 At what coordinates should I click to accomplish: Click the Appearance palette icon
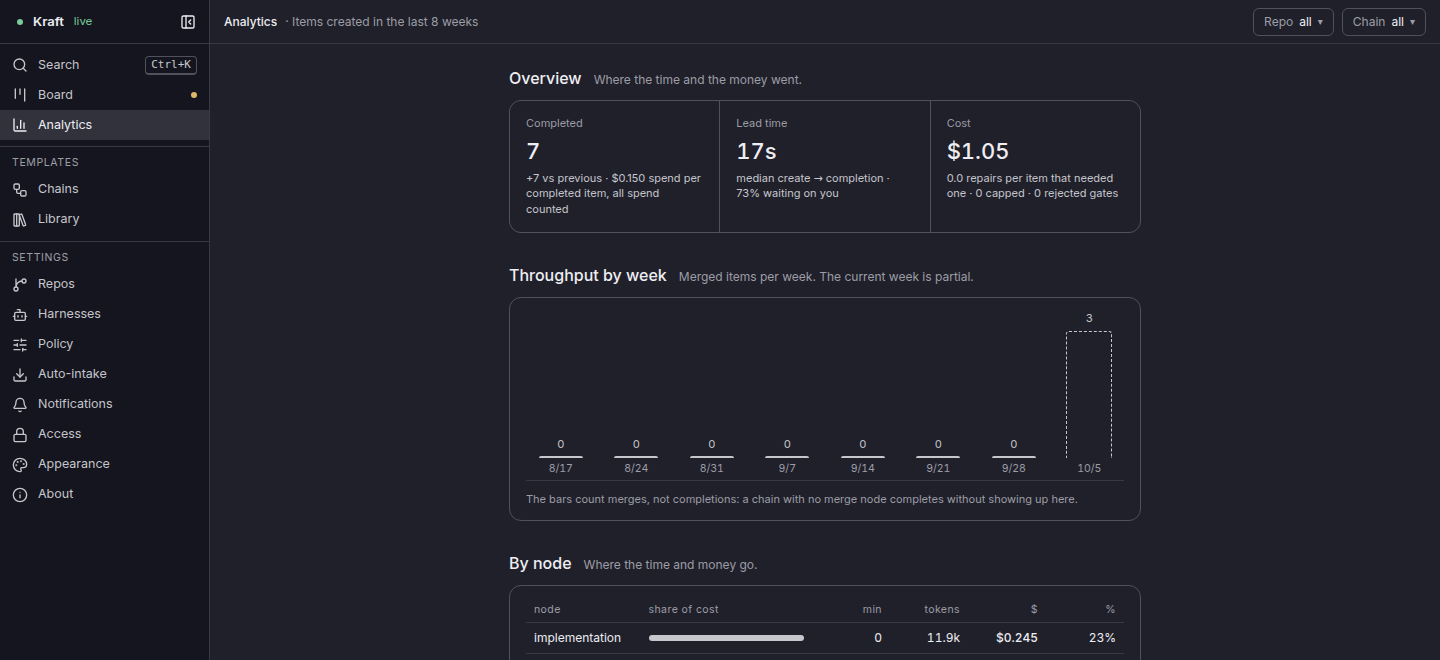pos(19,464)
